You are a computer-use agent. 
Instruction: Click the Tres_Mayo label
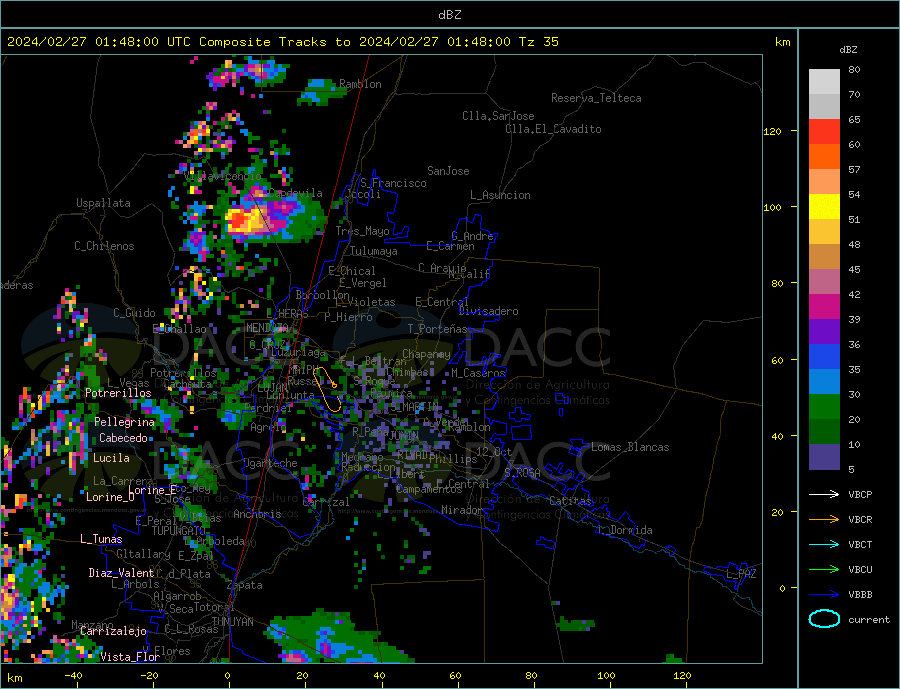(x=363, y=231)
